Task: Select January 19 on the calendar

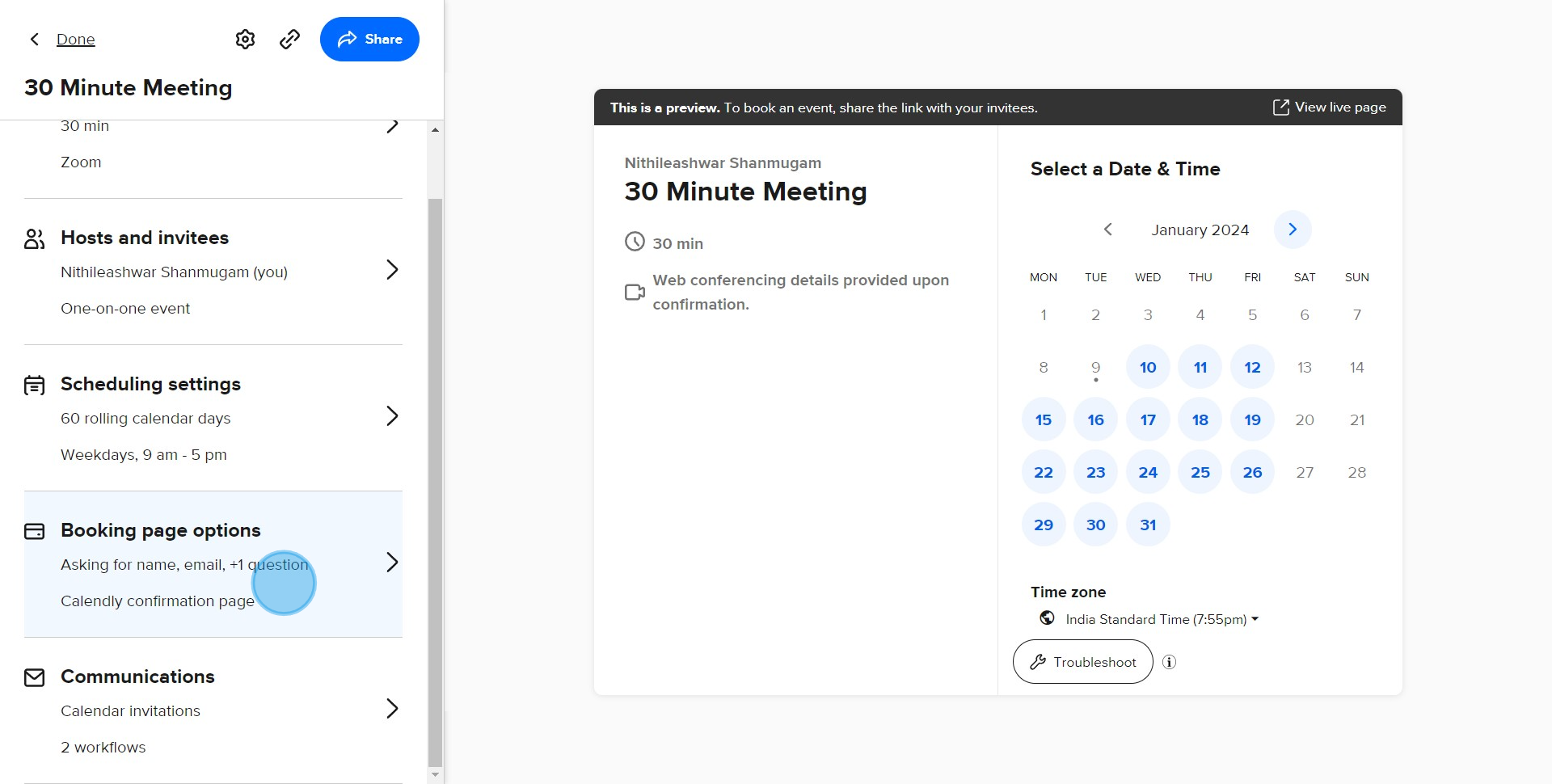Action: pos(1252,419)
